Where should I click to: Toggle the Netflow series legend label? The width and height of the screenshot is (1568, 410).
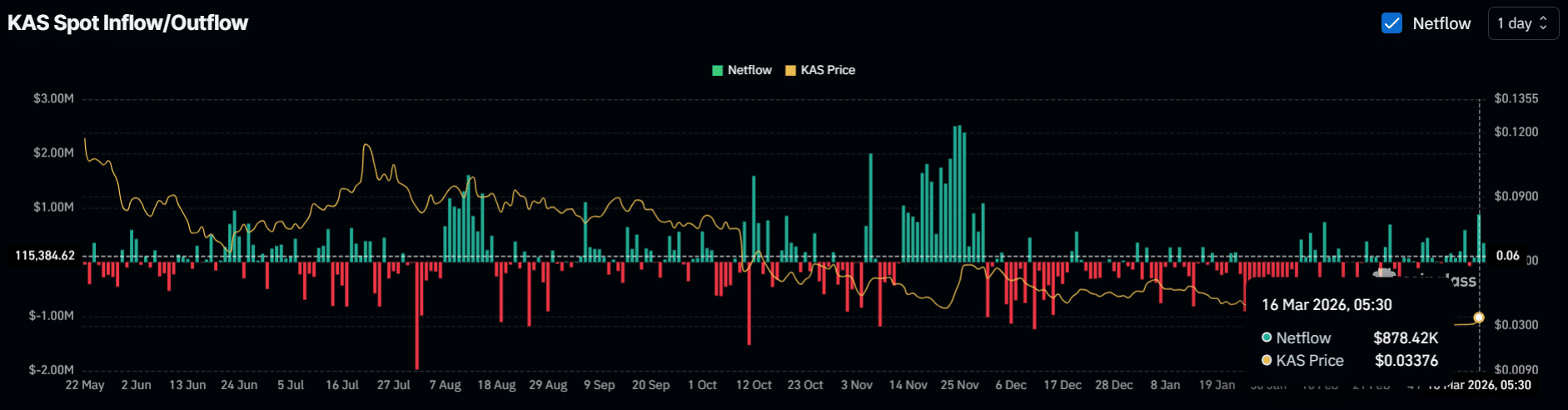pos(749,71)
